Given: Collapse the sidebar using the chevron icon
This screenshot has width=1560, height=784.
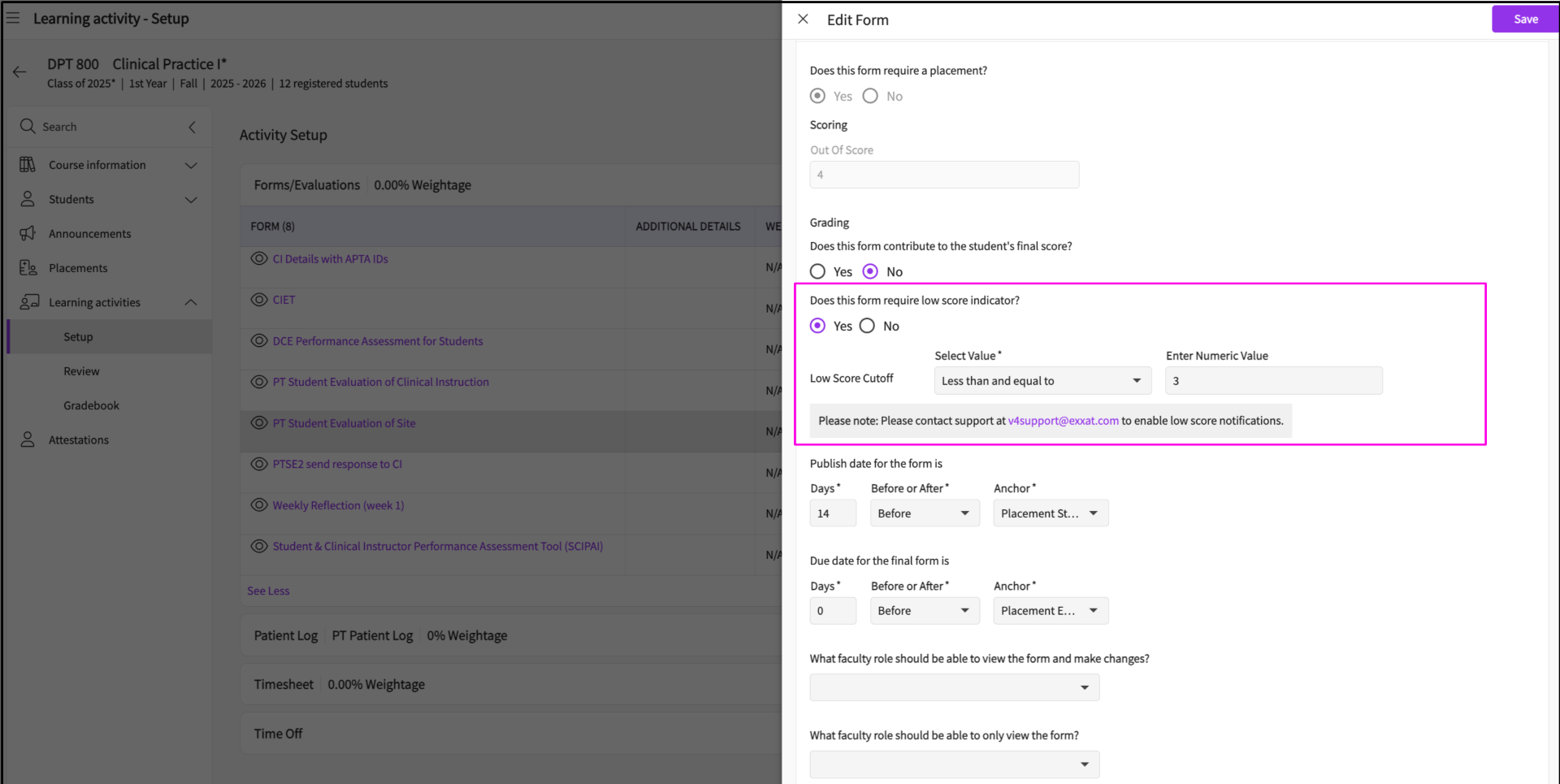Looking at the screenshot, I should [192, 127].
